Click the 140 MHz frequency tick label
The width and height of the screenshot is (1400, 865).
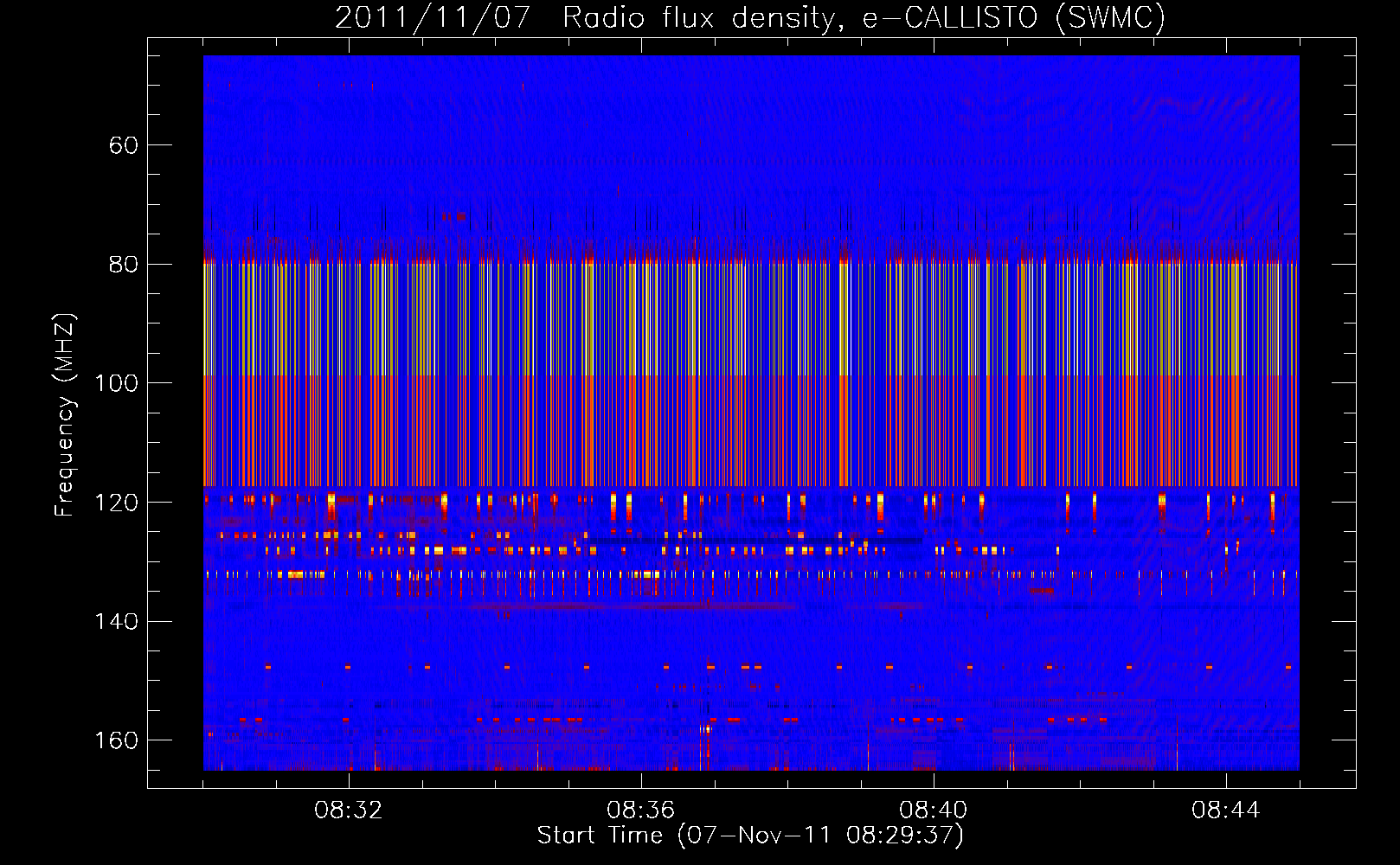pyautogui.click(x=116, y=622)
